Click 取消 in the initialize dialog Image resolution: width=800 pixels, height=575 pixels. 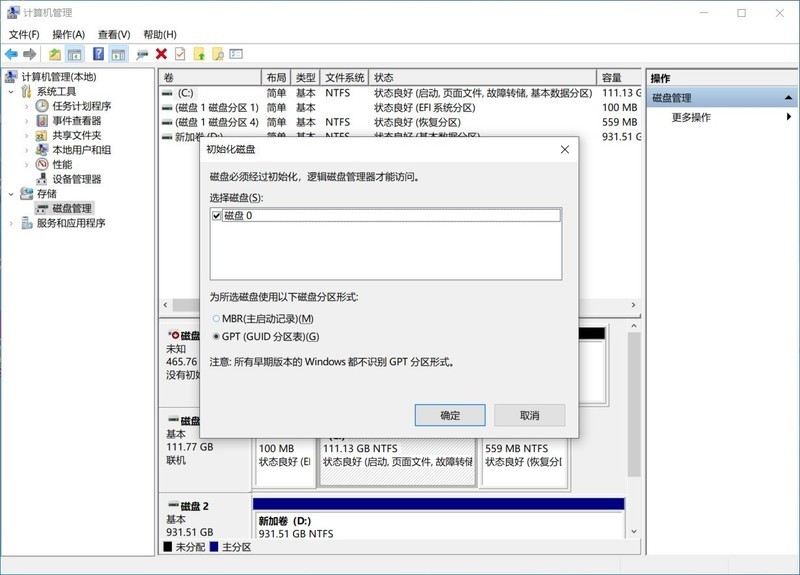529,415
